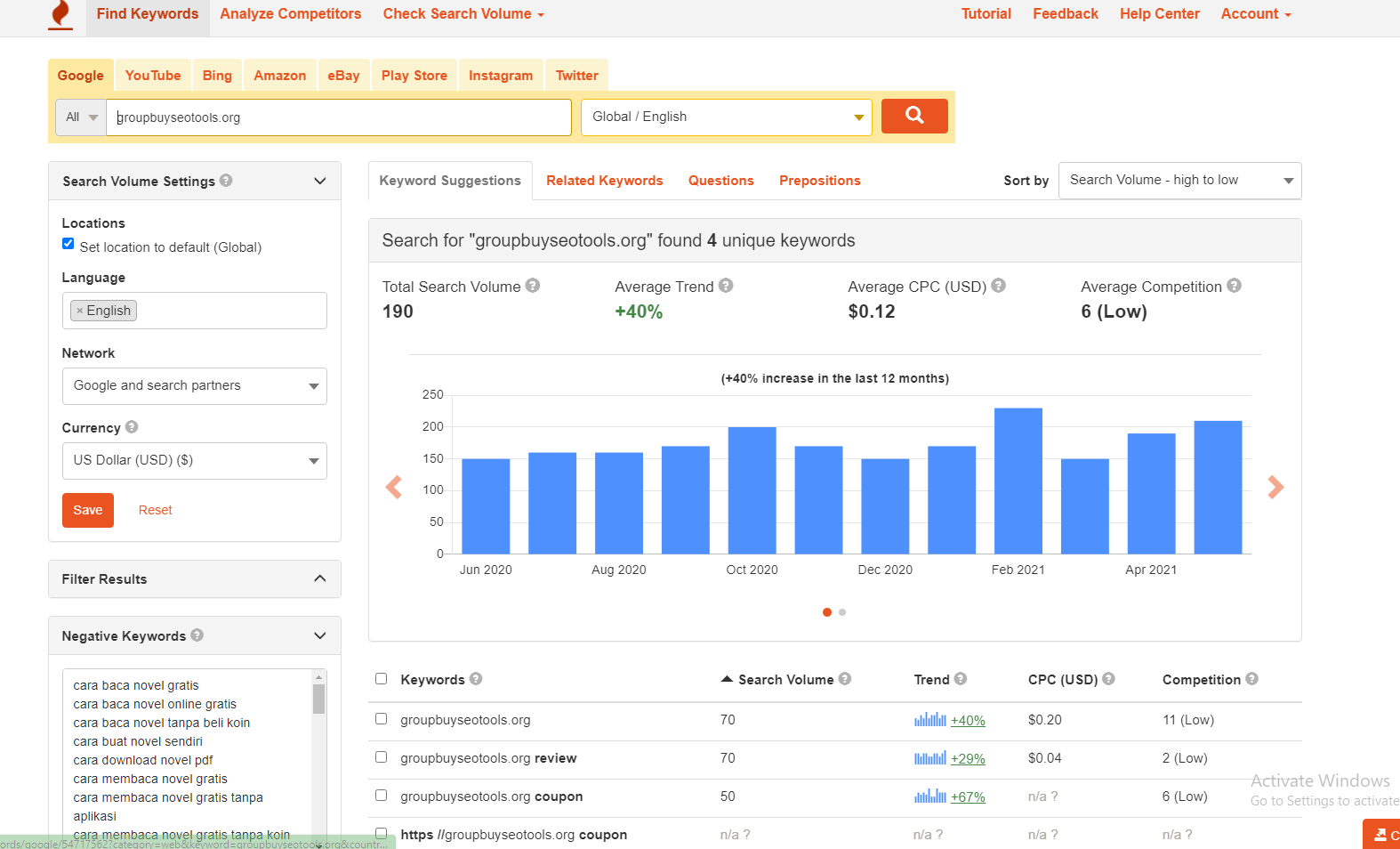This screenshot has height=849, width=1400.
Task: Open the Network Google and search partners dropdown
Action: 194,385
